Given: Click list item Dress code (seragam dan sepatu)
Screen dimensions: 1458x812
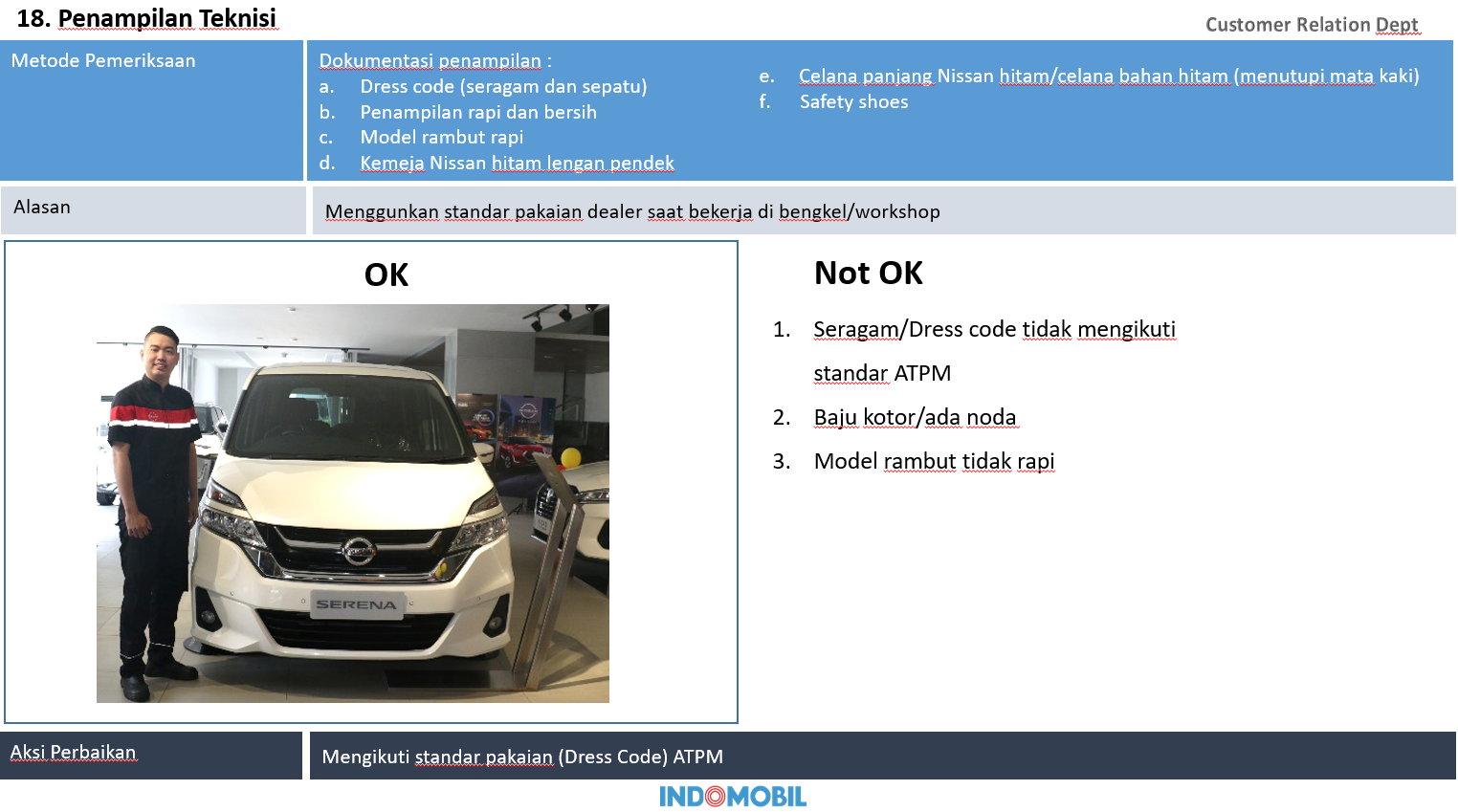Looking at the screenshot, I should (502, 86).
